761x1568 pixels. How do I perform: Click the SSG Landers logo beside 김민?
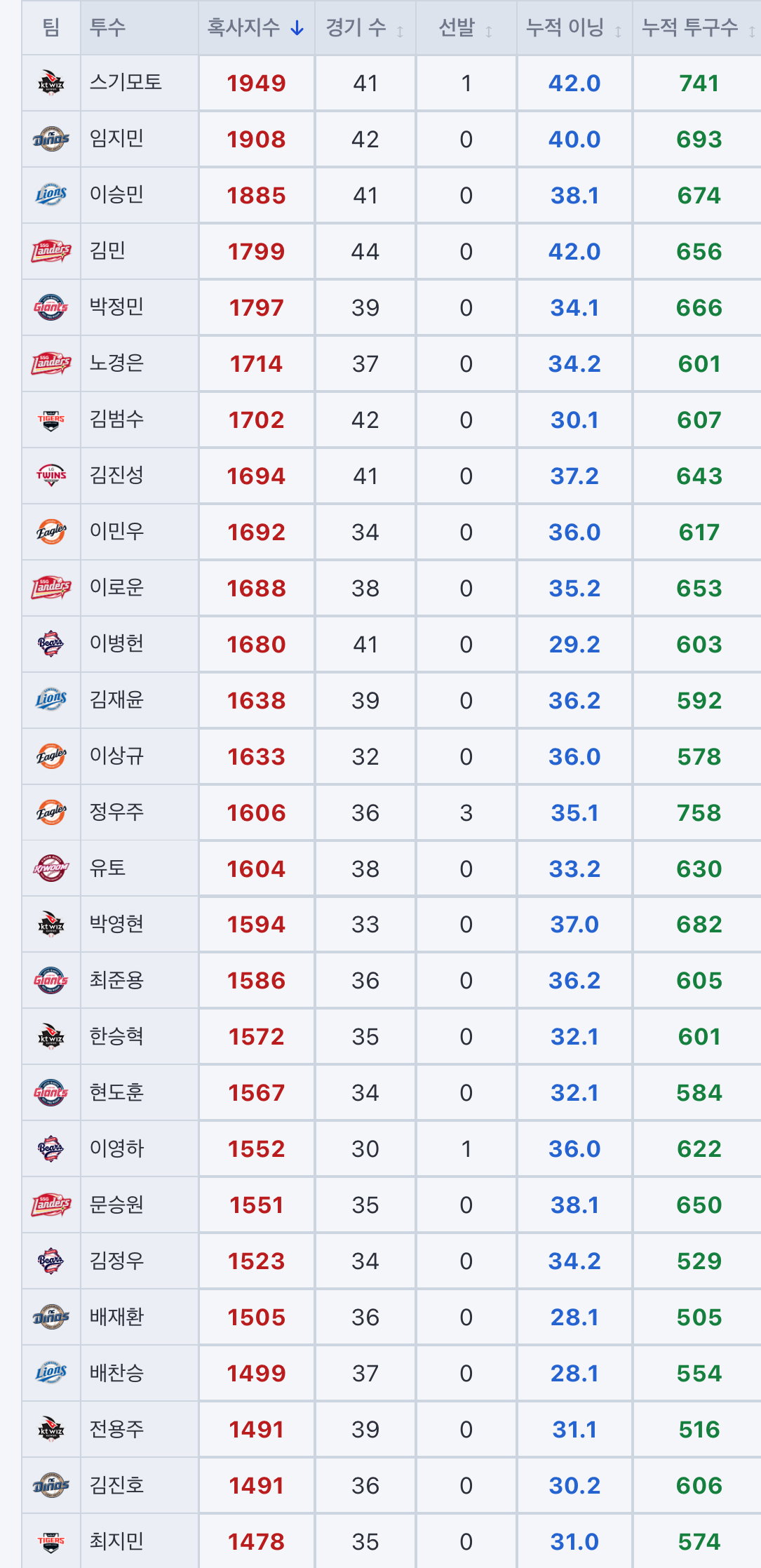coord(50,251)
